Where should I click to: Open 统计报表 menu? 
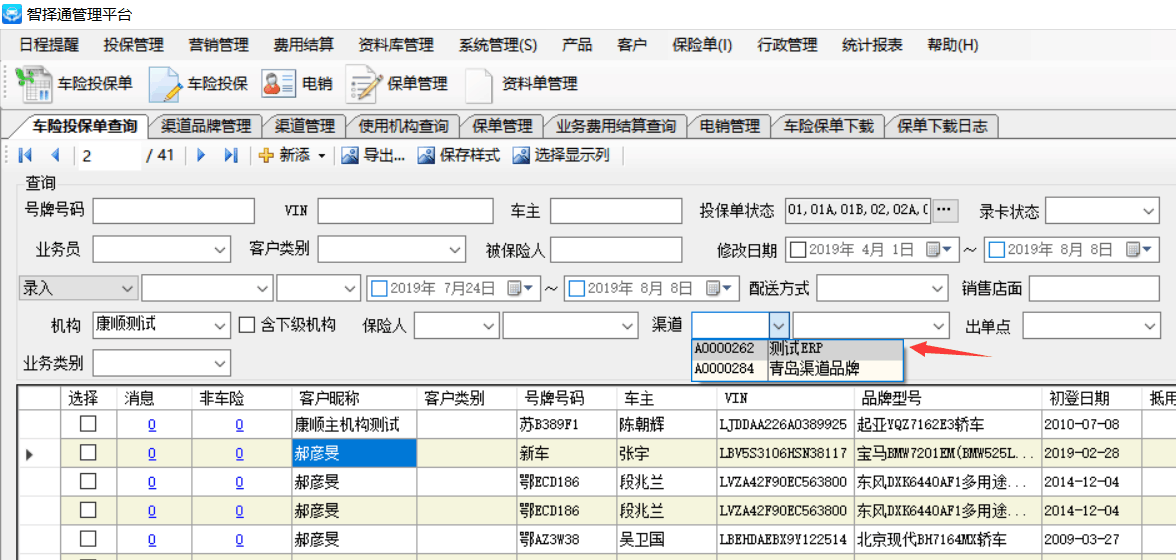(x=872, y=45)
